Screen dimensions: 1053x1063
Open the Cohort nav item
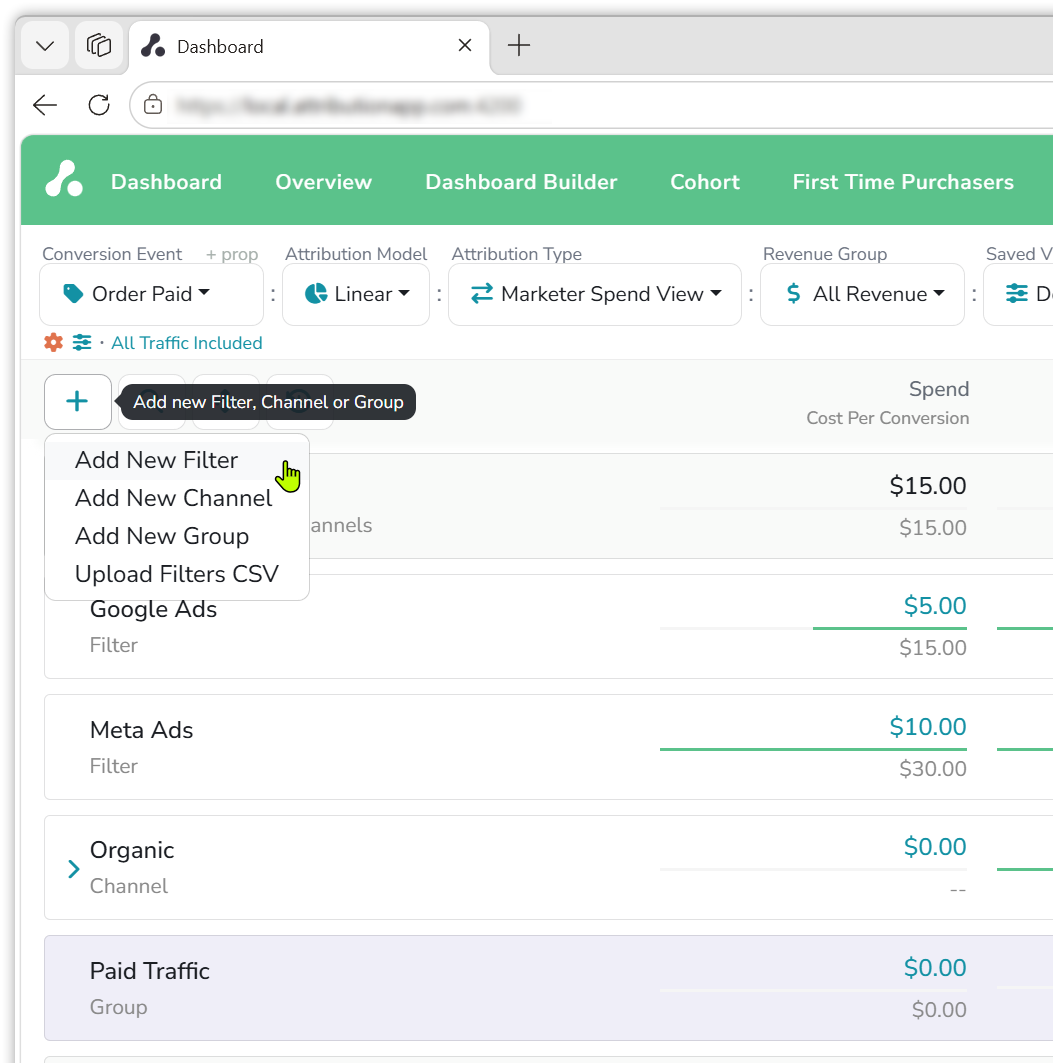click(x=704, y=182)
